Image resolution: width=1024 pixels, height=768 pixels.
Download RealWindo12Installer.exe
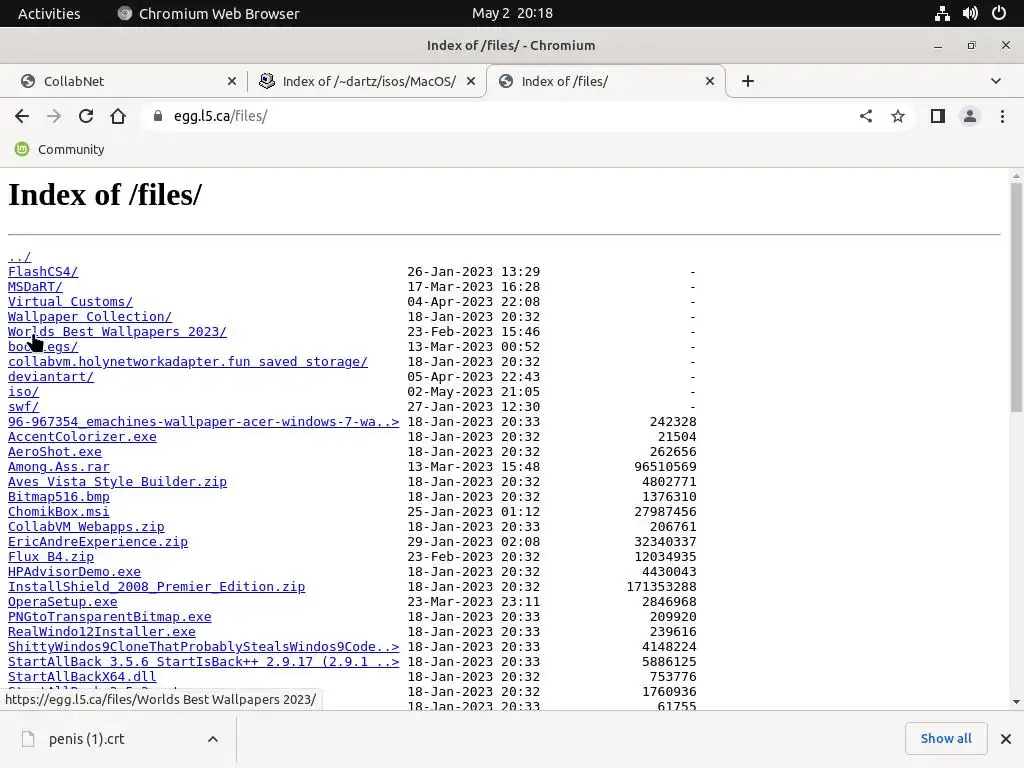[x=102, y=632]
